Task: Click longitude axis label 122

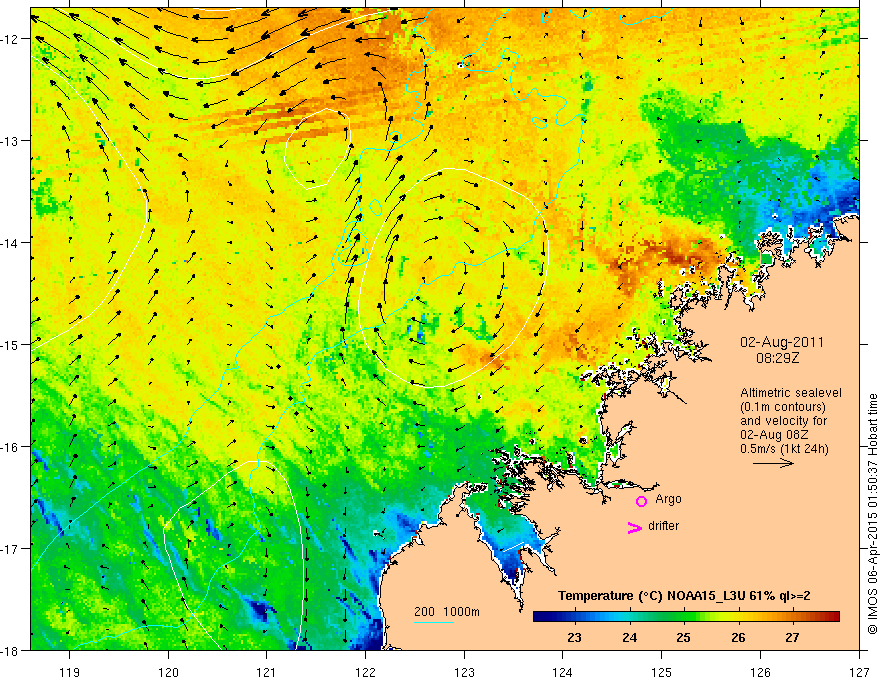Action: tap(365, 672)
